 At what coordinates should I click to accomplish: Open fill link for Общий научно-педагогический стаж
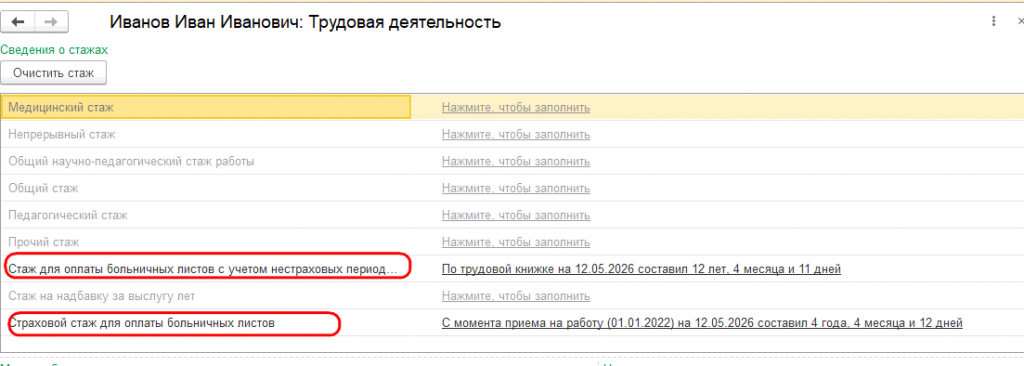(x=516, y=161)
